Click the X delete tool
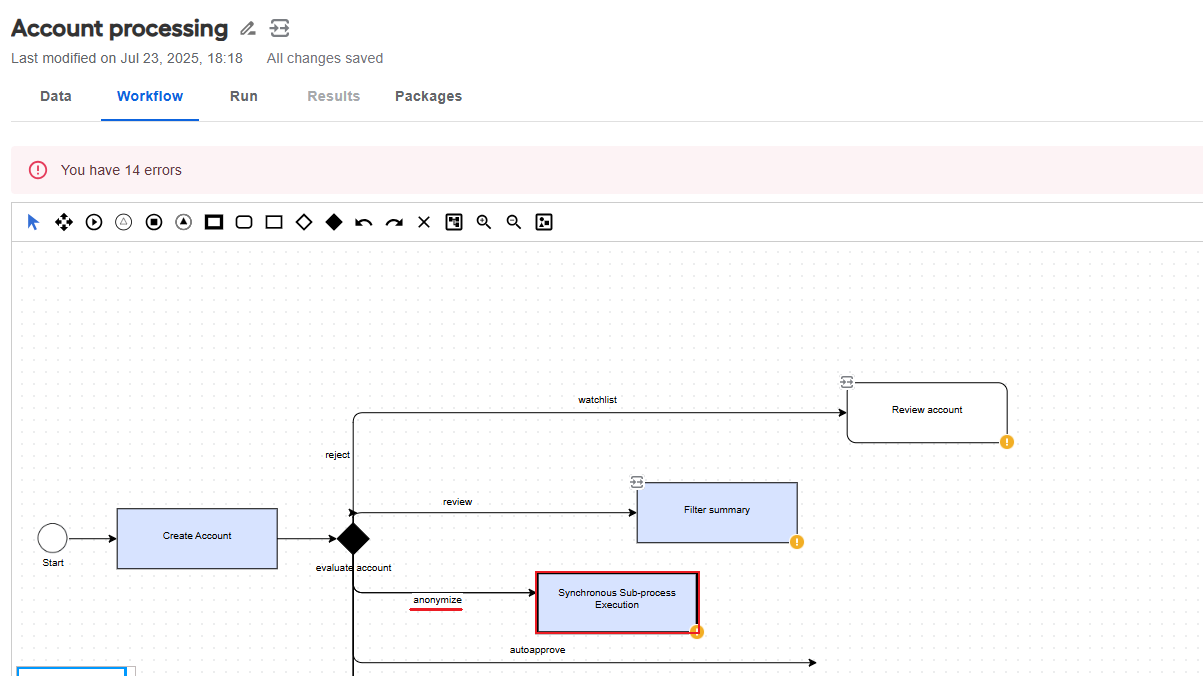Screen dimensions: 1203x676 pos(424,222)
